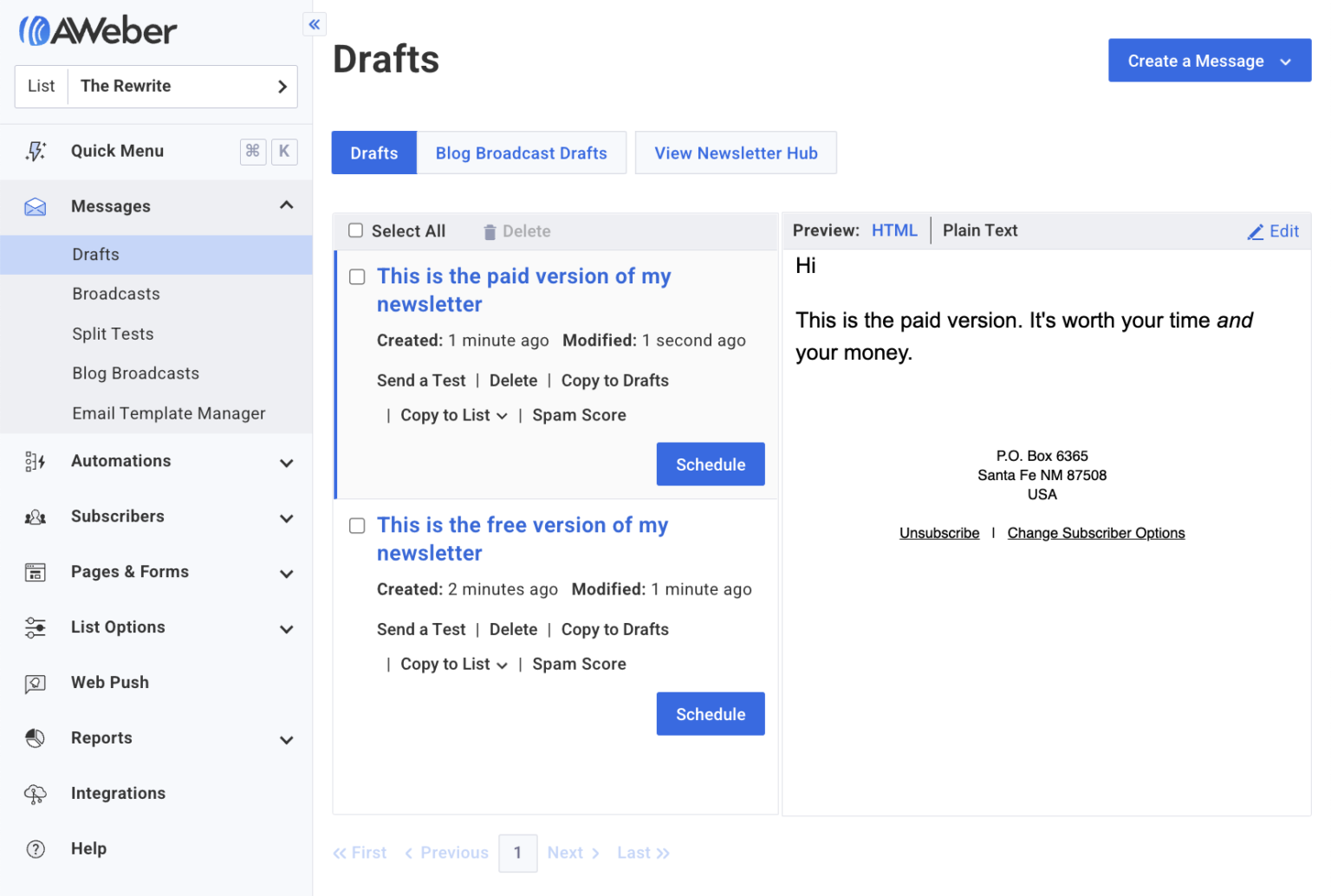Collapse the sidebar with the double-chevron button
This screenshot has height=896, width=1331.
314,24
